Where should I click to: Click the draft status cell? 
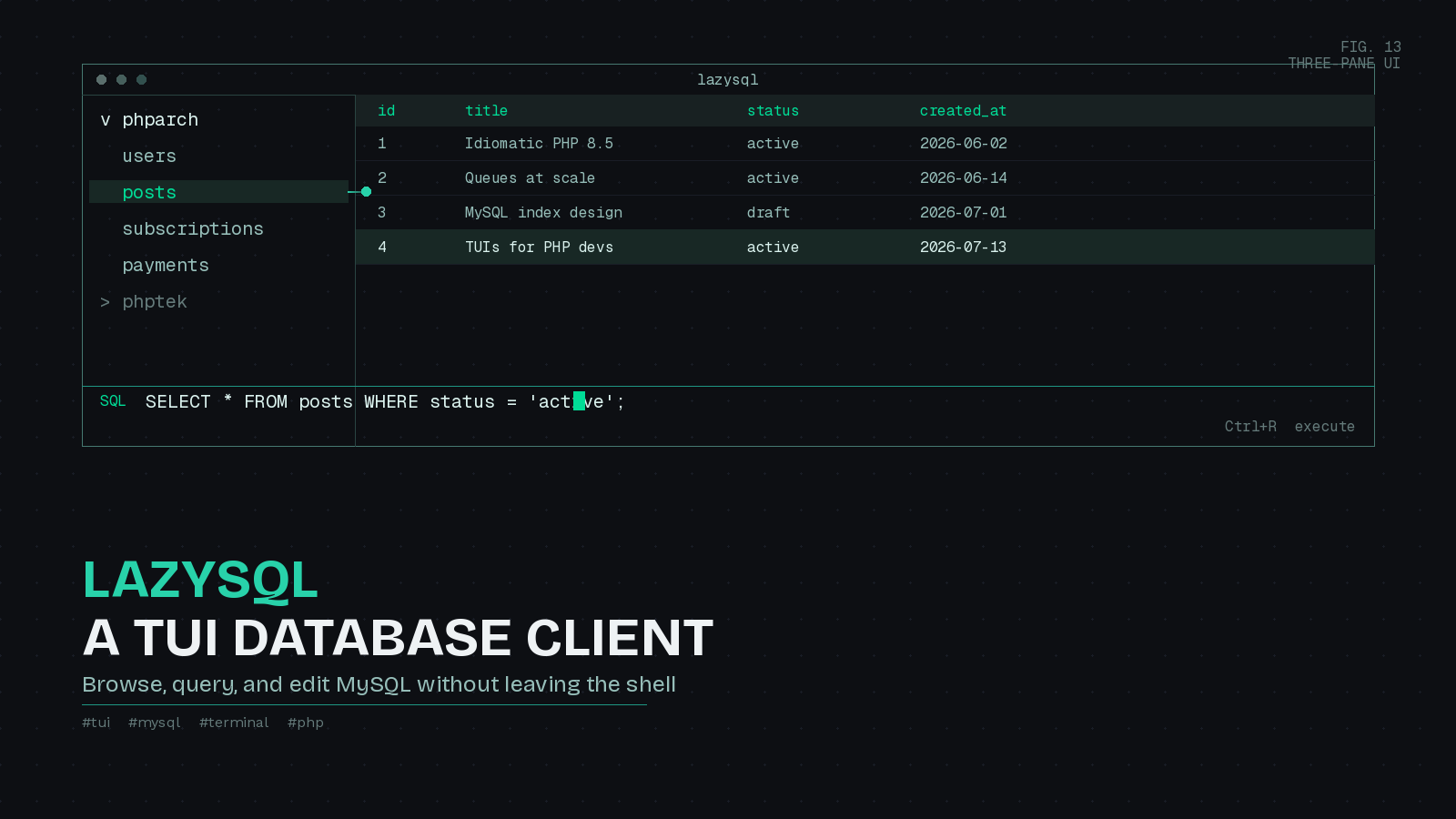click(x=768, y=213)
